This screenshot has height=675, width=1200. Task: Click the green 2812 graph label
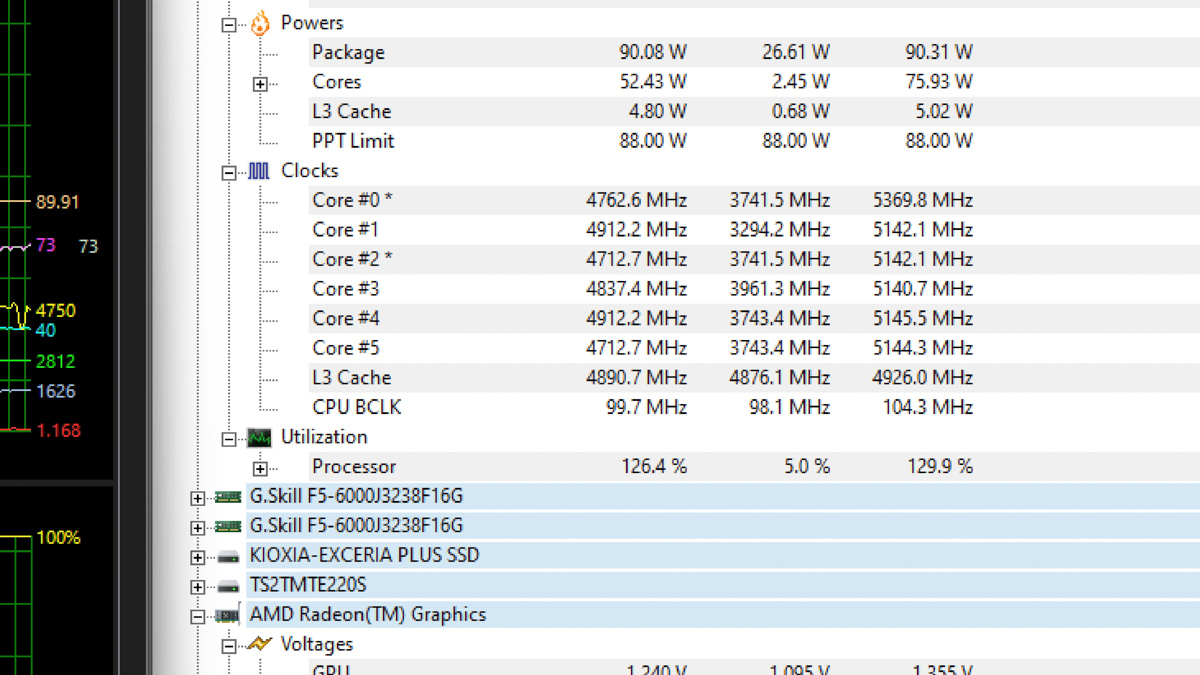point(55,361)
